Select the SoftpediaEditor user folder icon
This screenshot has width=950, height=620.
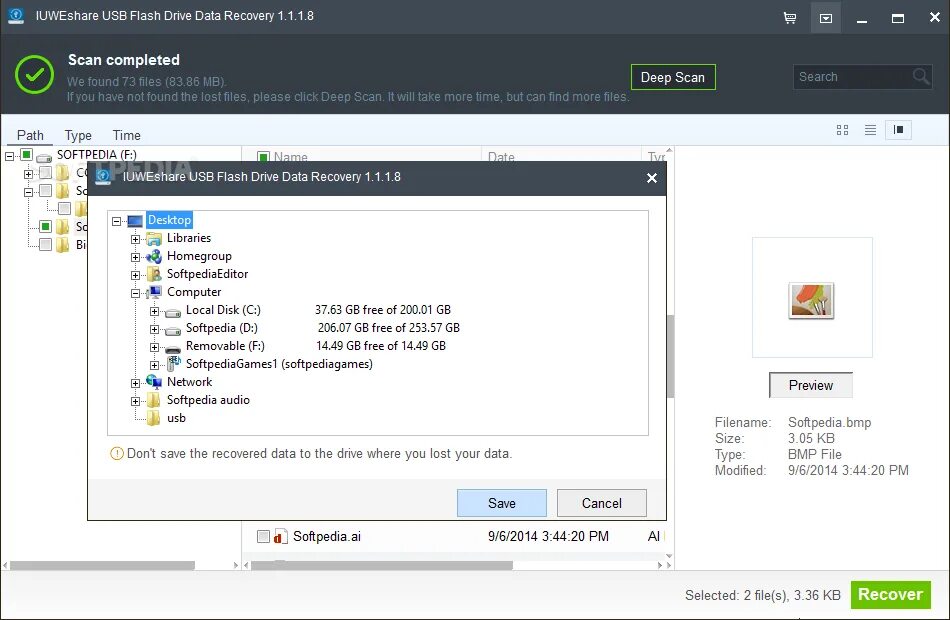pos(154,274)
